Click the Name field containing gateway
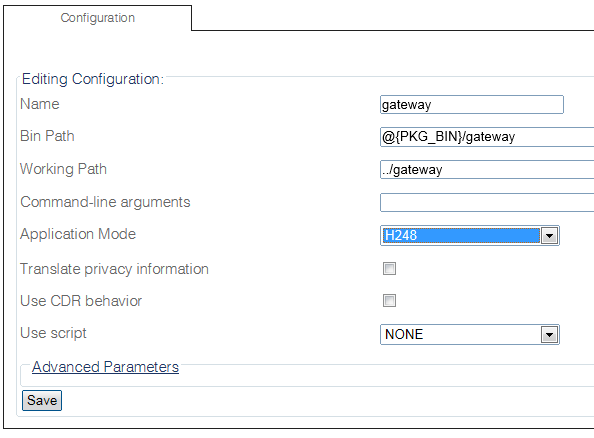The image size is (594, 438). [x=472, y=105]
